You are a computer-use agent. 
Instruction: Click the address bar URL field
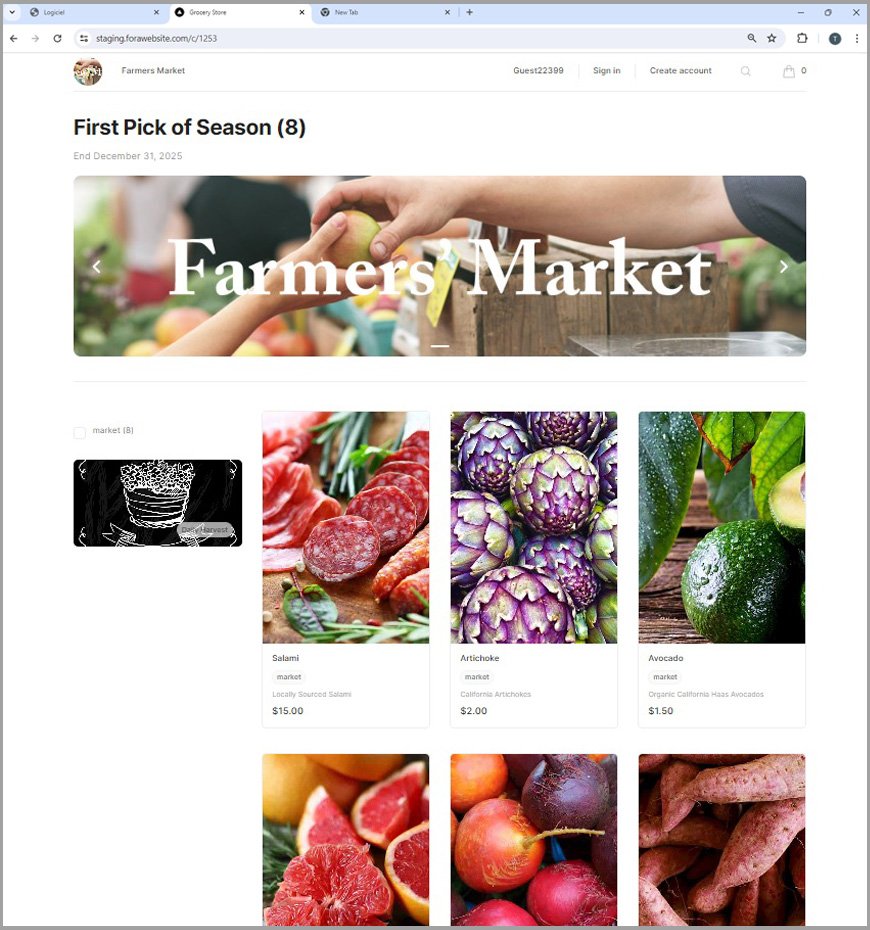(415, 38)
